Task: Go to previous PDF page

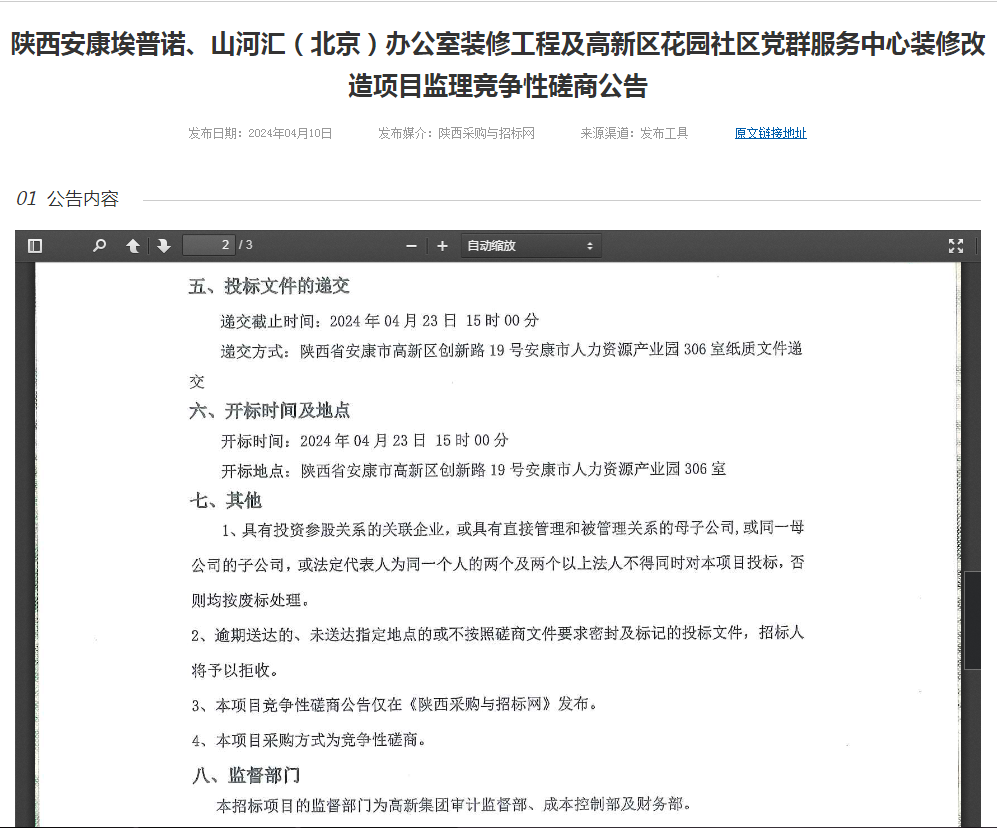Action: 133,245
